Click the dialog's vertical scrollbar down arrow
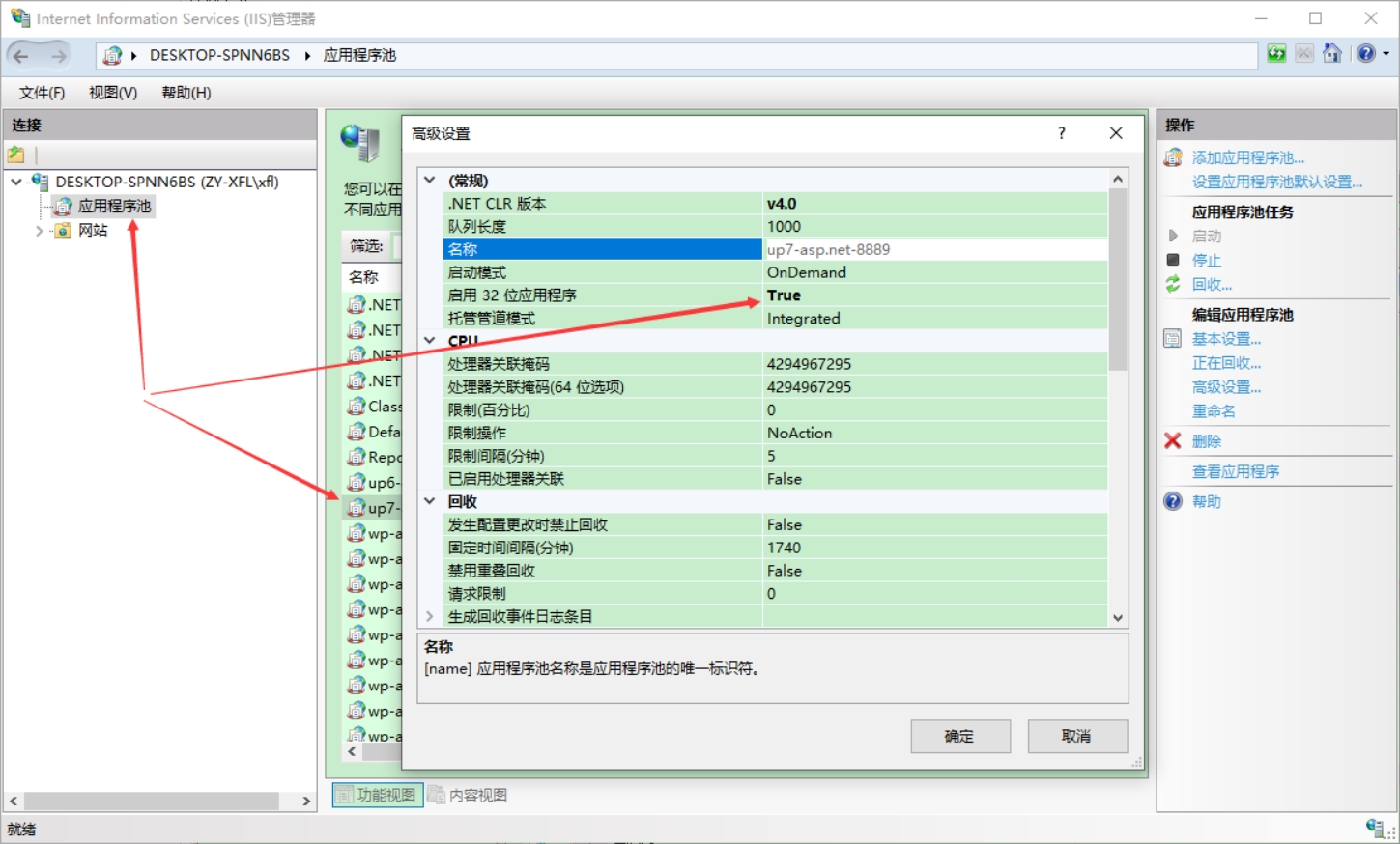 point(1118,618)
